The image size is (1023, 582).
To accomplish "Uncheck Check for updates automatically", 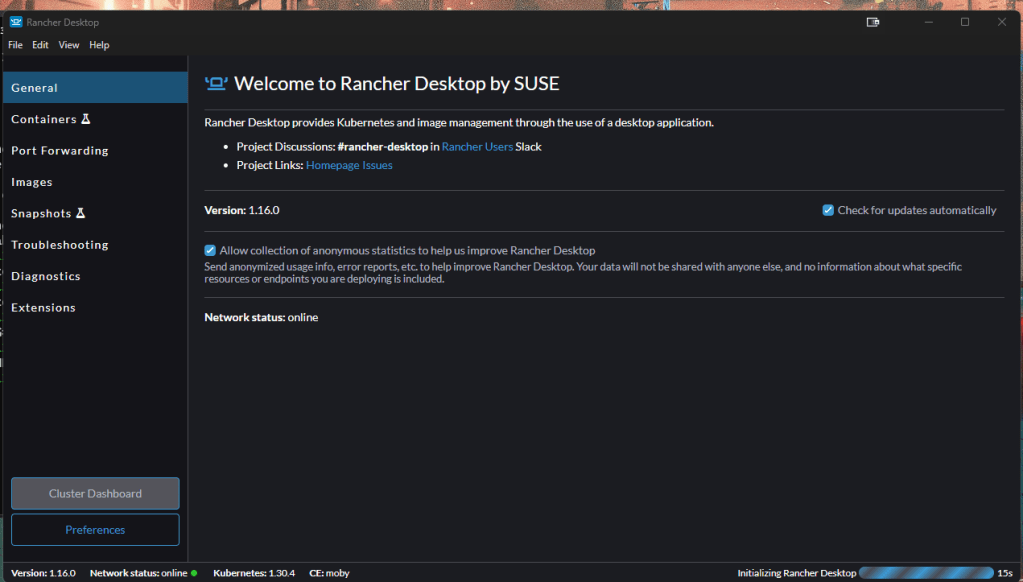I will tap(828, 210).
